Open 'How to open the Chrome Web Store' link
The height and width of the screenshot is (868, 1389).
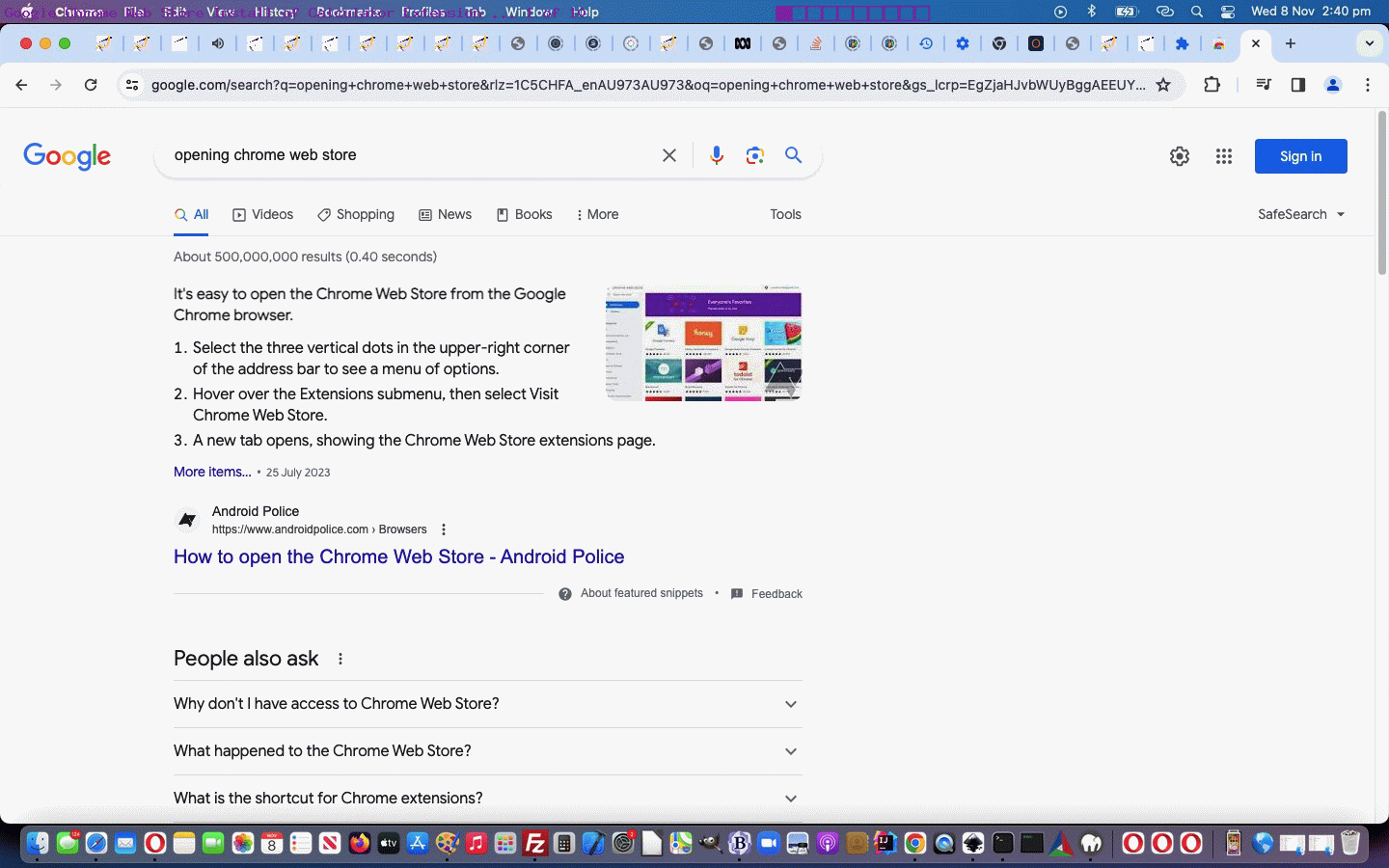398,556
